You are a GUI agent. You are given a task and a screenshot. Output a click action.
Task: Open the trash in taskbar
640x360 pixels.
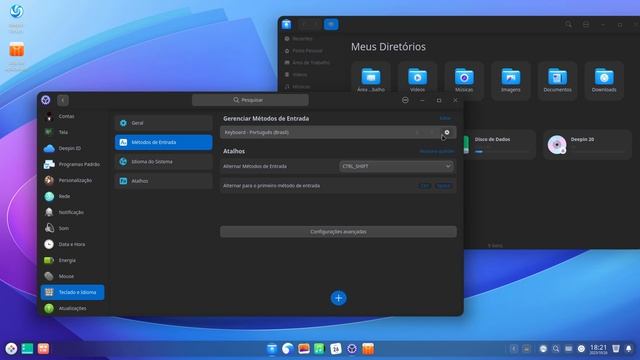[x=616, y=349]
